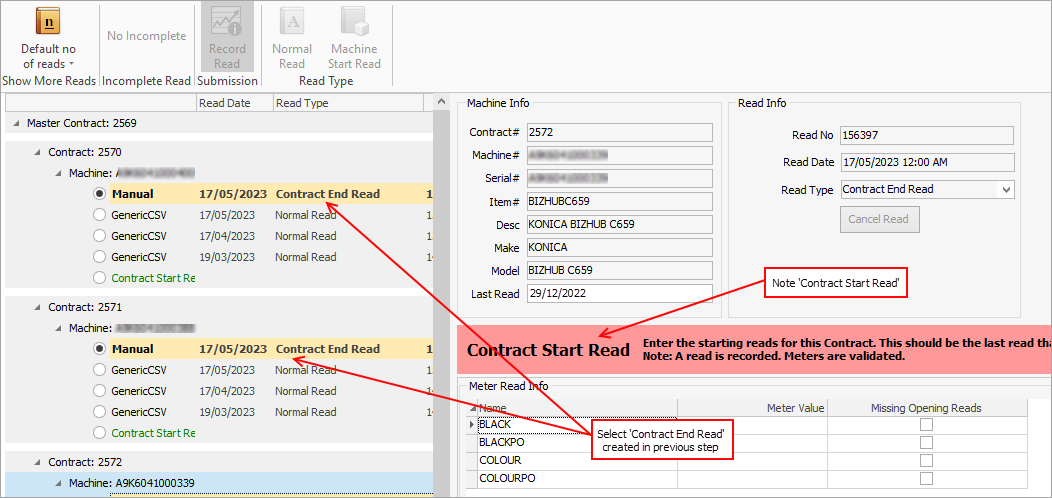The width and height of the screenshot is (1052, 498).
Task: Click green Contract Start Read under 2570
Action: [x=153, y=278]
